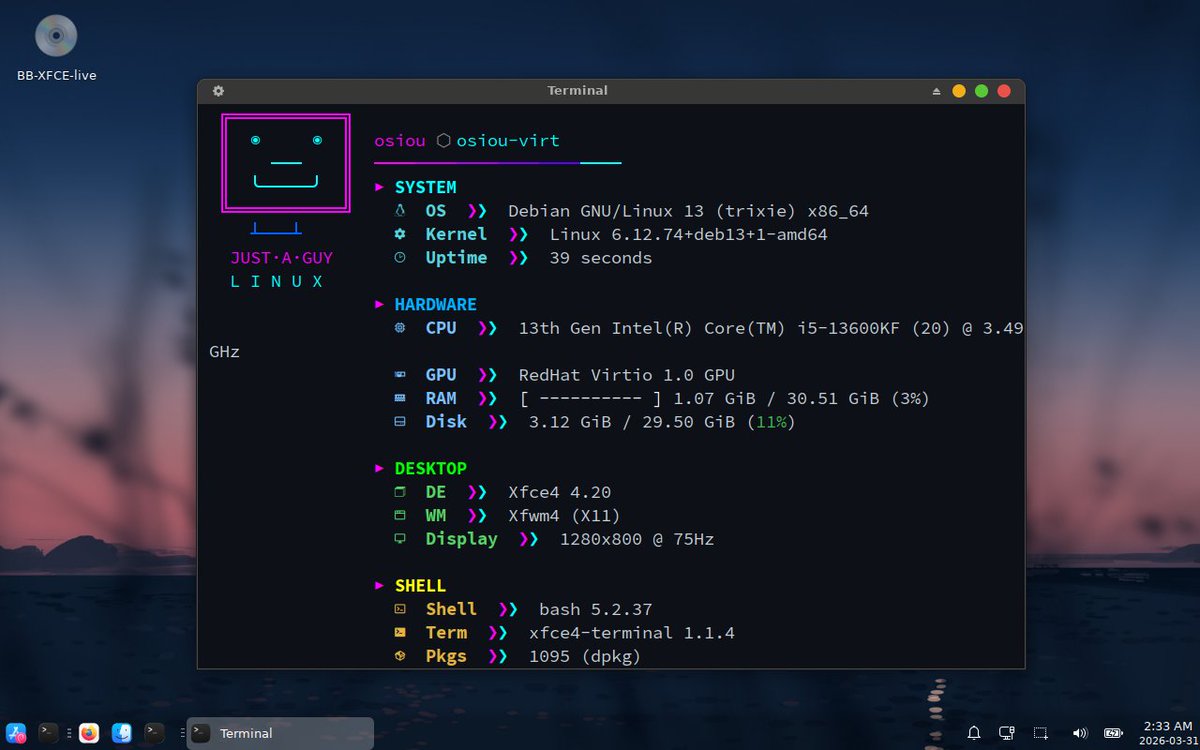Open the volume speaker icon in tray
This screenshot has width=1200, height=750.
(x=1080, y=733)
